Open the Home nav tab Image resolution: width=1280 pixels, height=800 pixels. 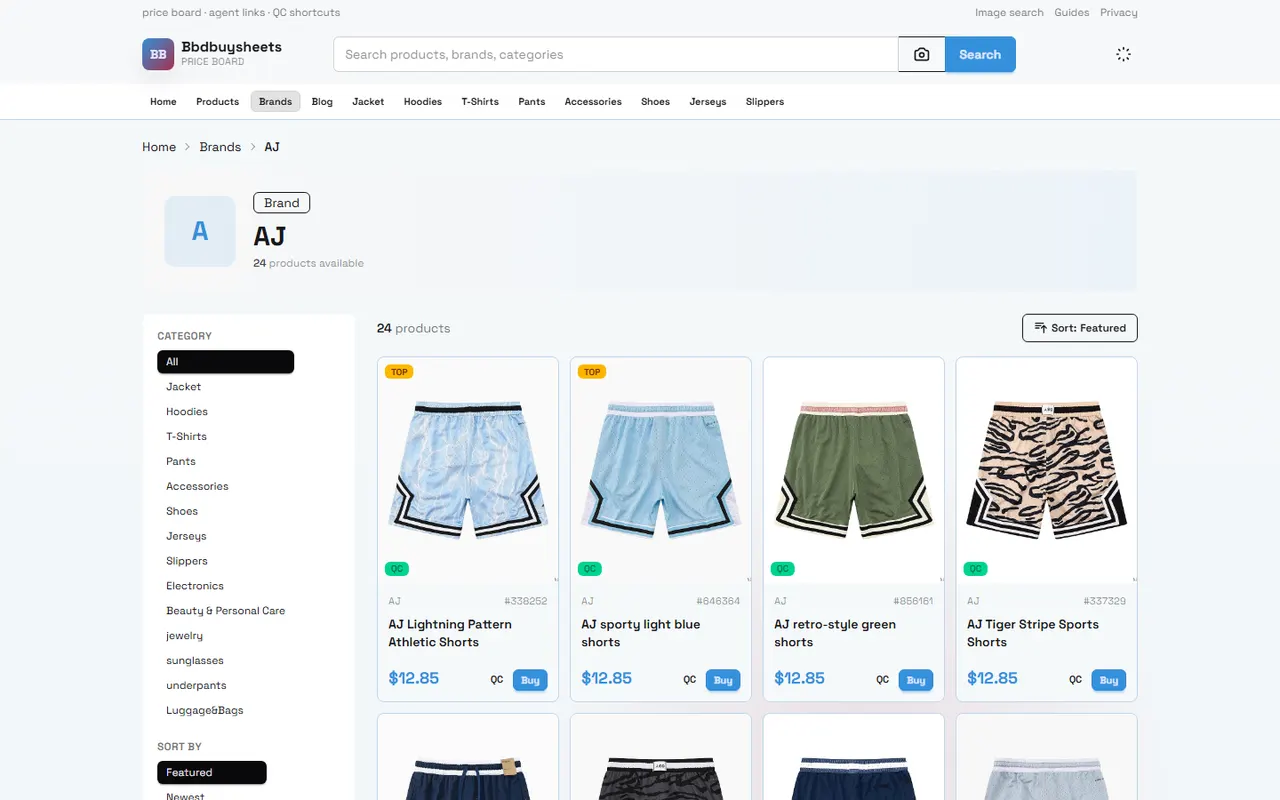pos(163,102)
